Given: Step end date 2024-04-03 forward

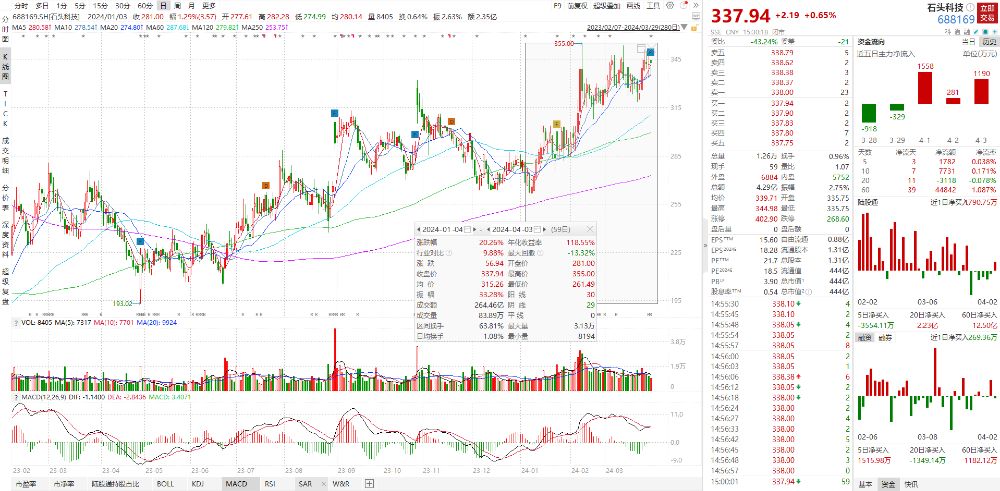Looking at the screenshot, I should 545,229.
